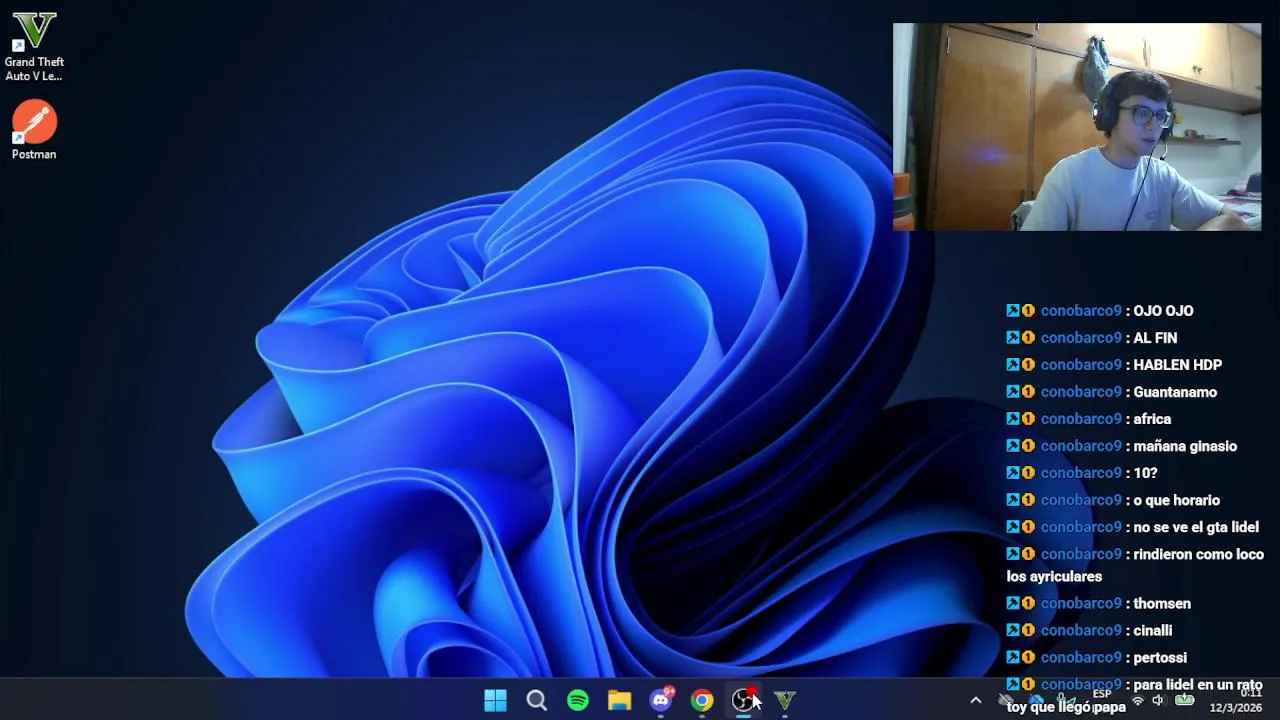Show hidden system tray icons

point(976,701)
